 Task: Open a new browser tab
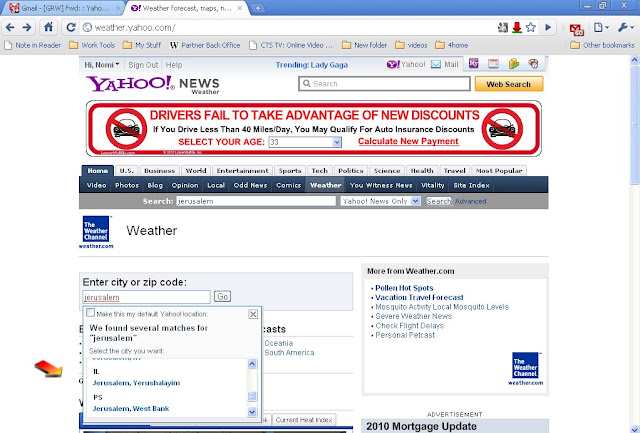(x=258, y=8)
